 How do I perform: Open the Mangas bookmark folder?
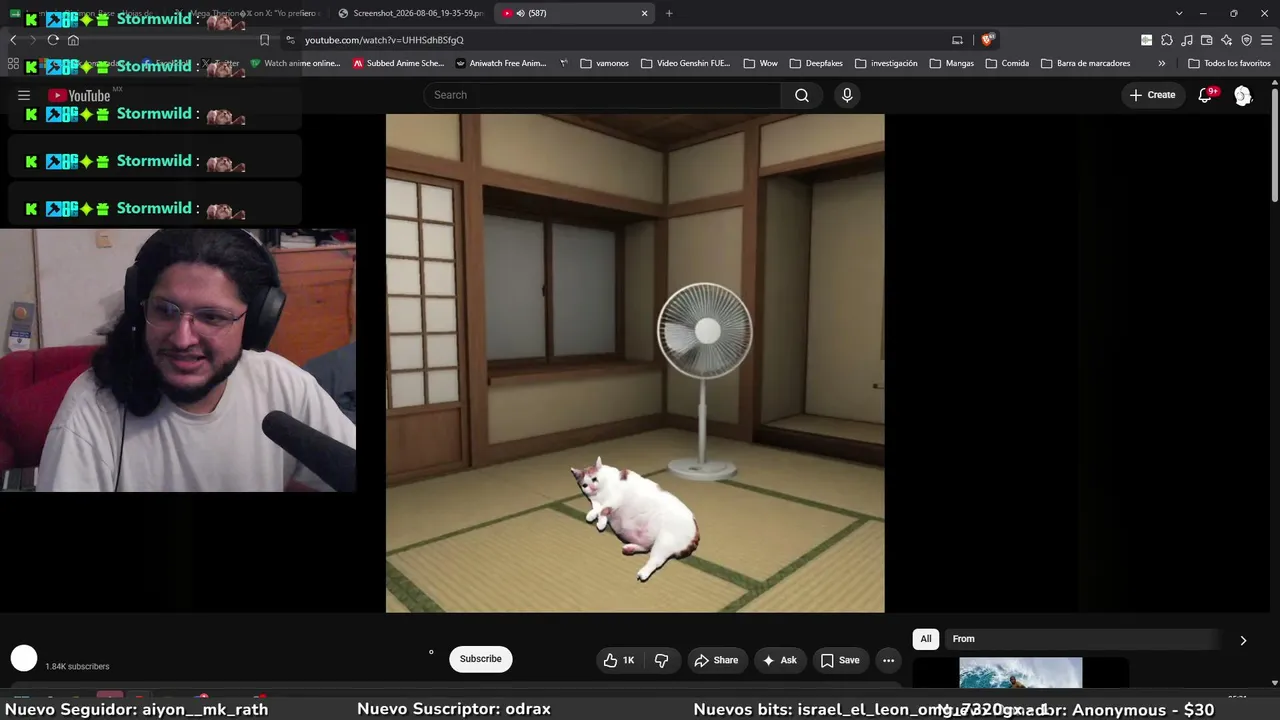(x=952, y=63)
